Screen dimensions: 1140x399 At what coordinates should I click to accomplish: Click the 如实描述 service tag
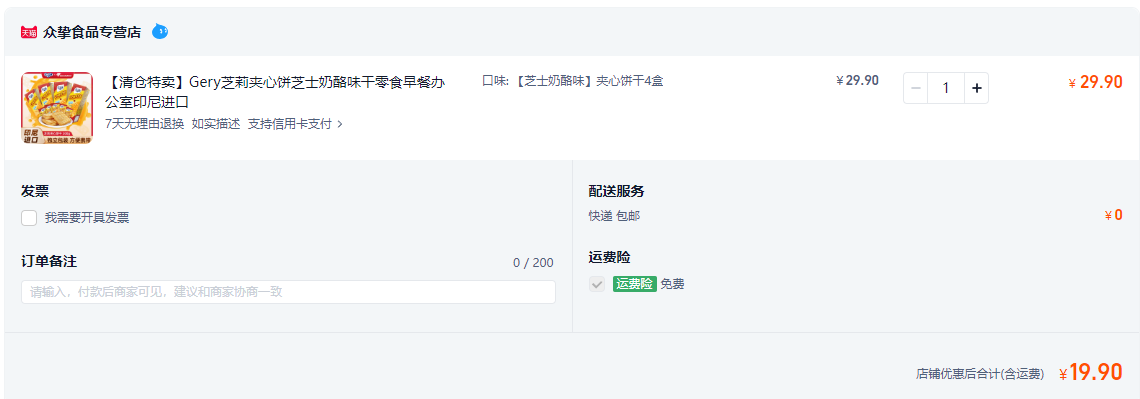click(216, 124)
